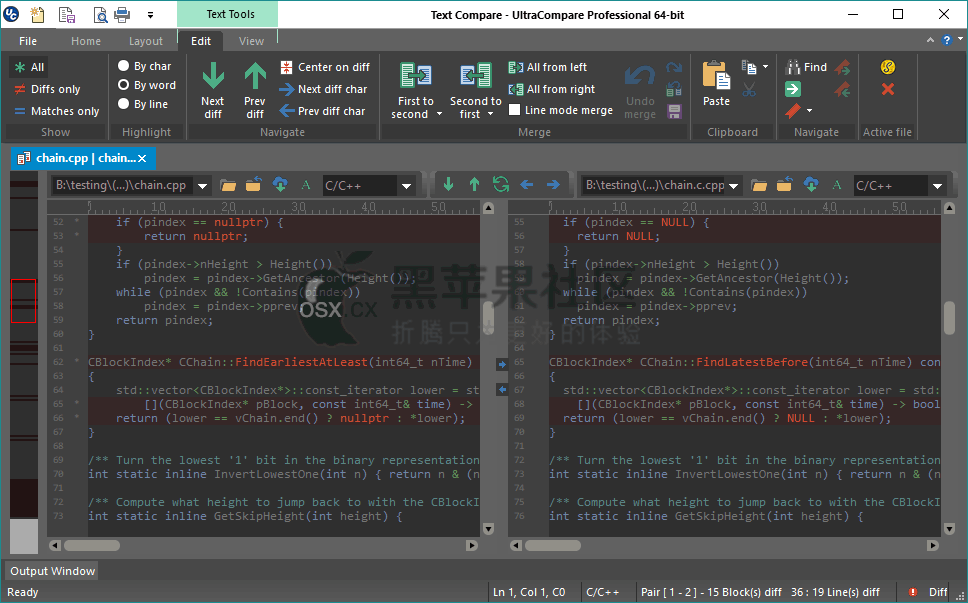968x603 pixels.
Task: Switch to the Layout ribbon tab
Action: click(x=146, y=41)
